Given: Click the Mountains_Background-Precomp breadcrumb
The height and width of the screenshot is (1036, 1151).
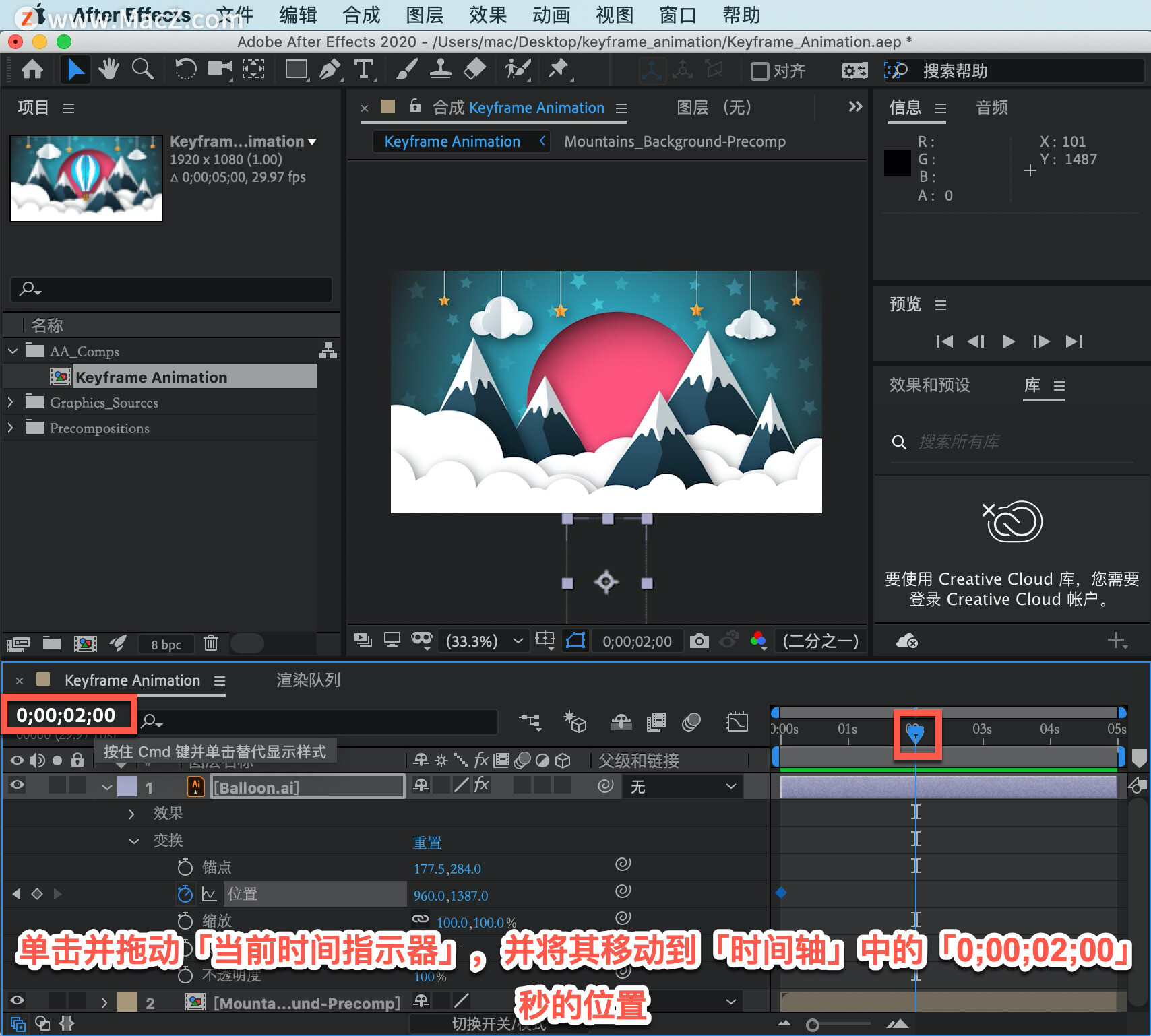Looking at the screenshot, I should pos(675,141).
